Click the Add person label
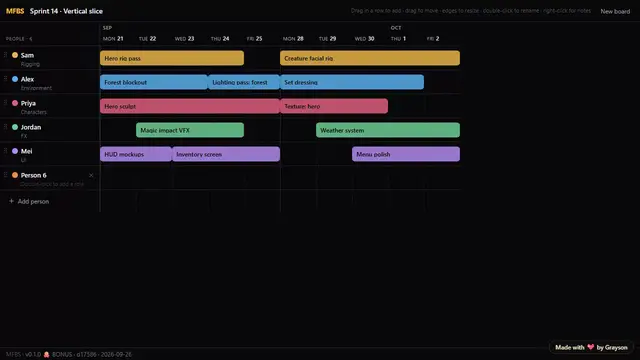This screenshot has height=360, width=640. pos(33,201)
